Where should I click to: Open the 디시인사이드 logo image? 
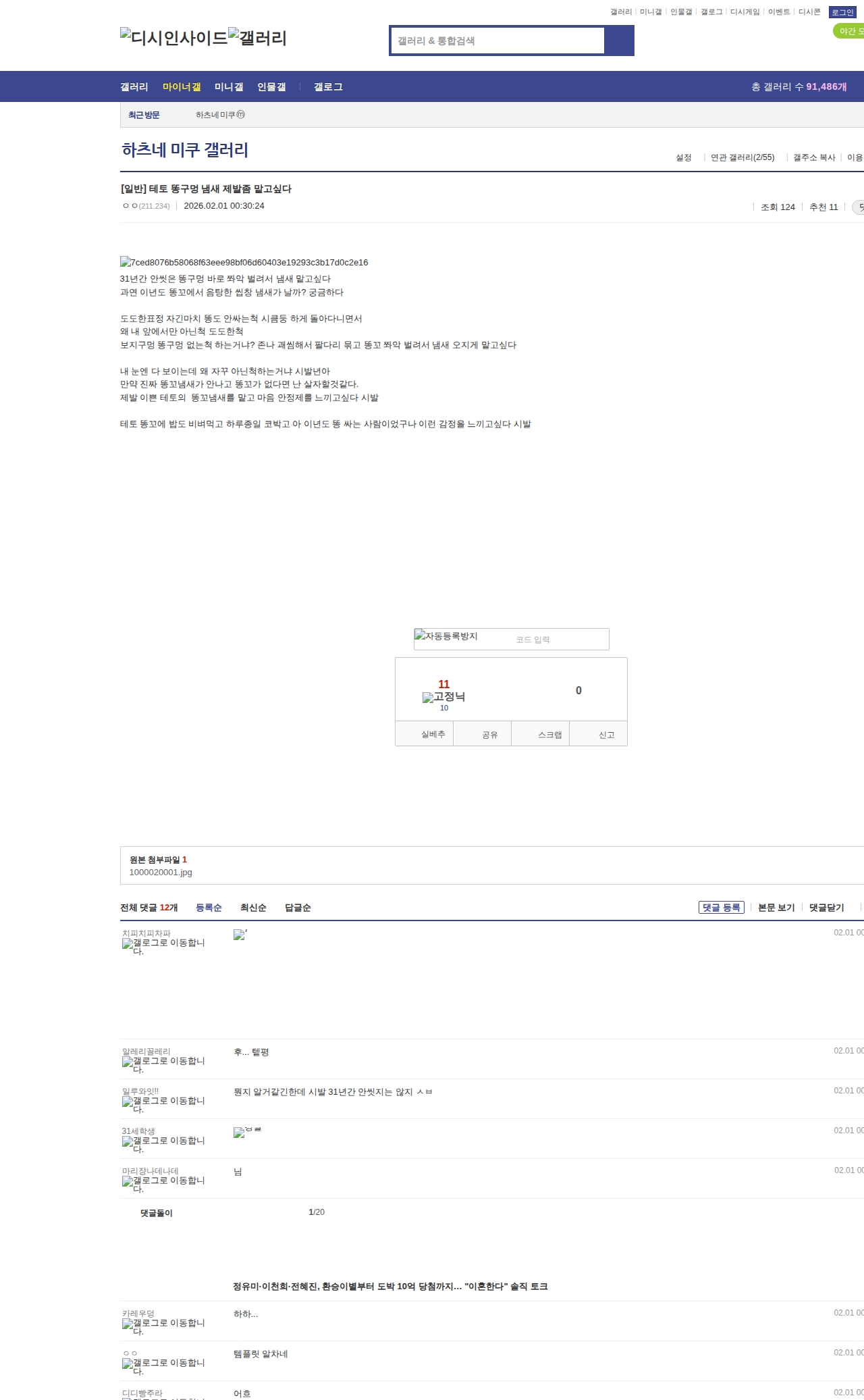click(173, 38)
